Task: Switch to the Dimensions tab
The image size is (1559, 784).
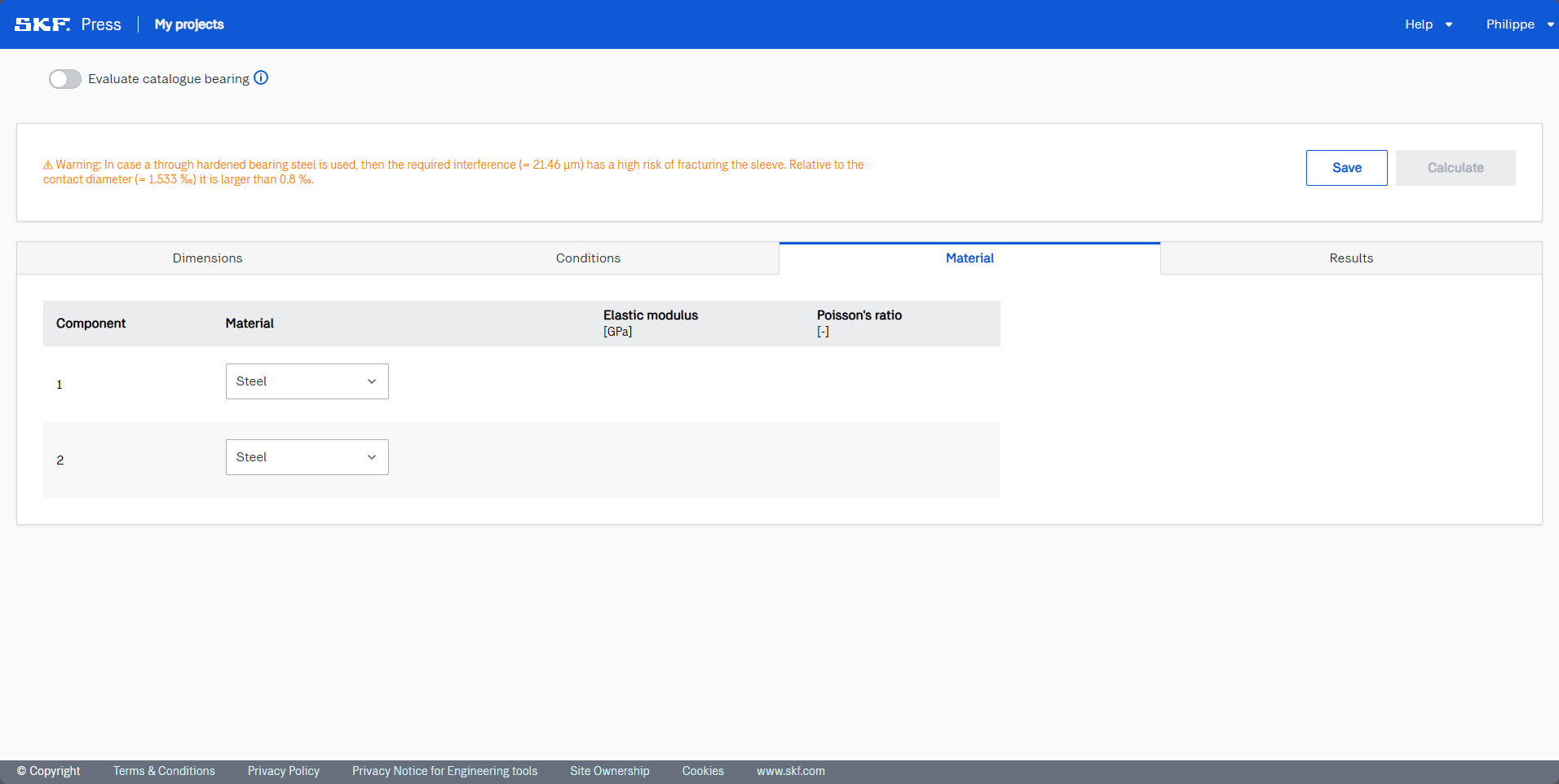Action: click(x=207, y=258)
